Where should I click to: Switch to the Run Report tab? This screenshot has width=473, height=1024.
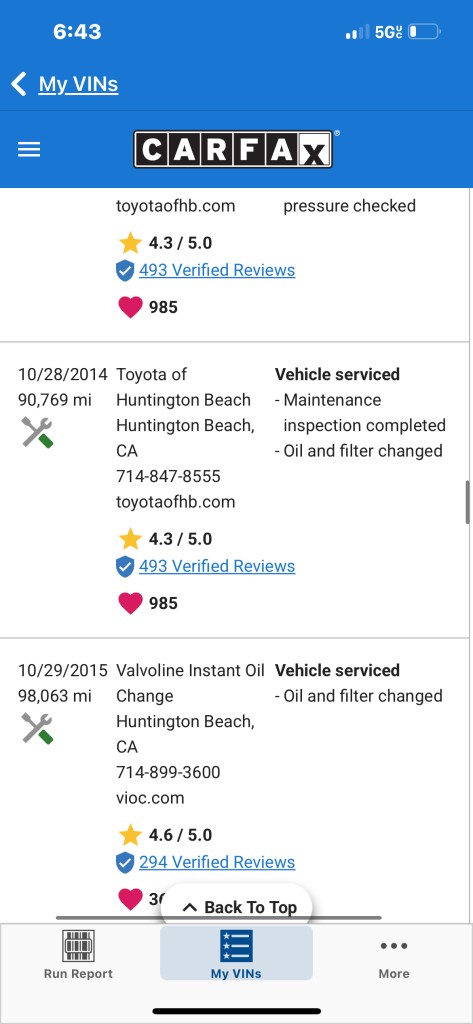[78, 953]
